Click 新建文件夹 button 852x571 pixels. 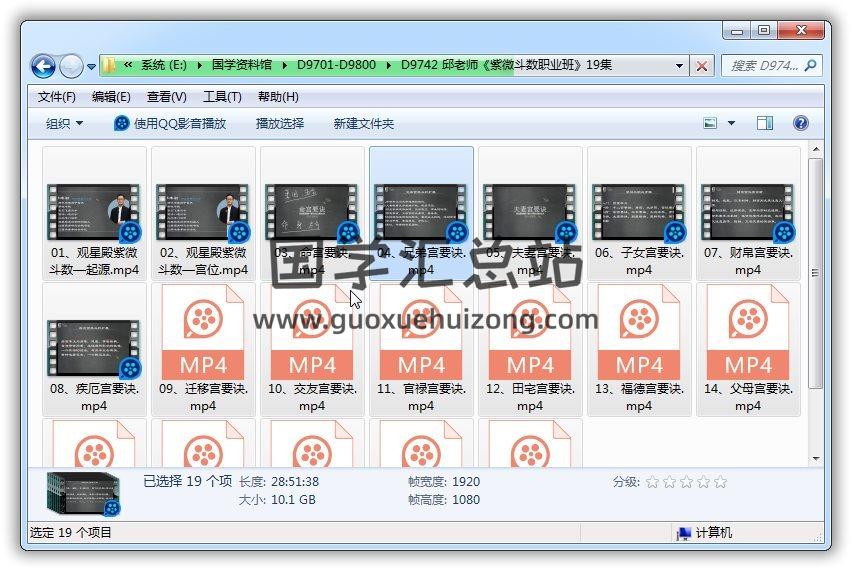[364, 123]
